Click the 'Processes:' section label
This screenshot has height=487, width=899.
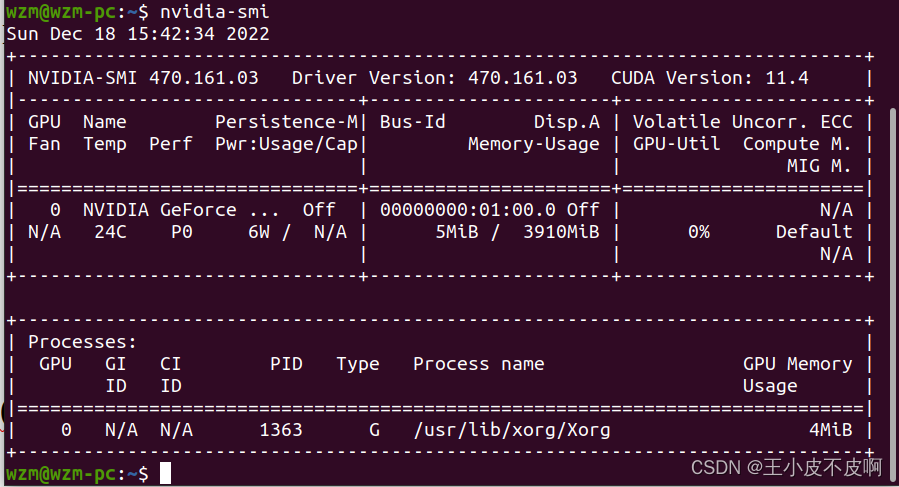pyautogui.click(x=83, y=342)
